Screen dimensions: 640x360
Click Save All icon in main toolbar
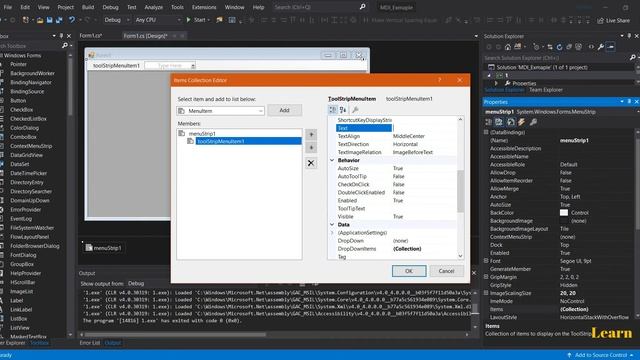tap(59, 20)
